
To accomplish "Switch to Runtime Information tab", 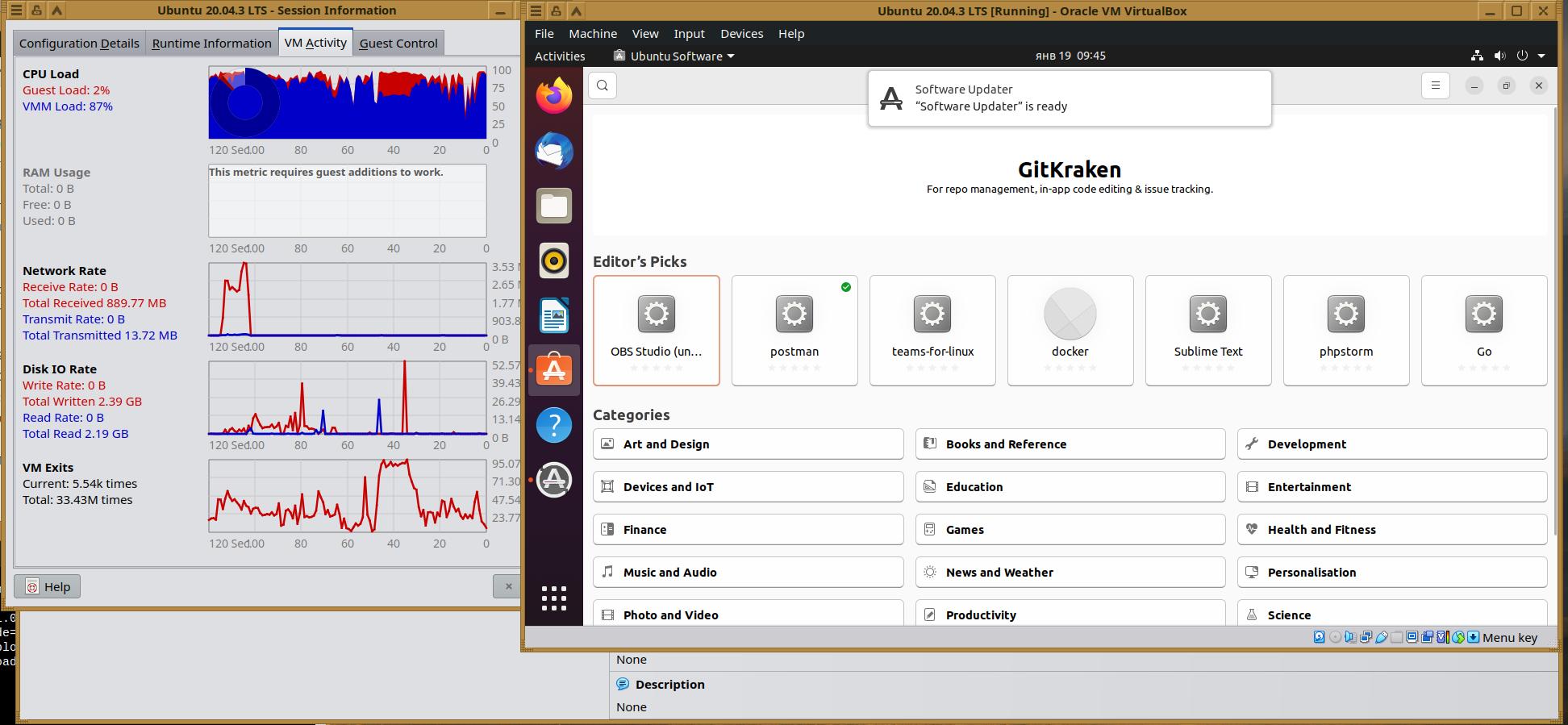I will (x=211, y=43).
